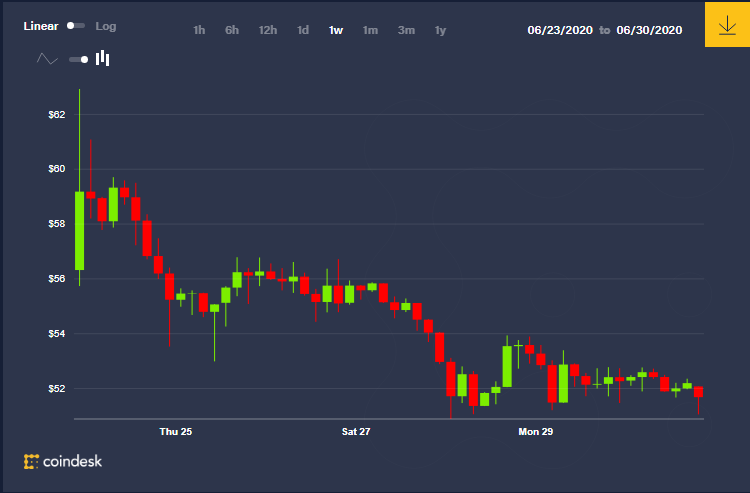
Task: Select the 1y time range
Action: (440, 31)
